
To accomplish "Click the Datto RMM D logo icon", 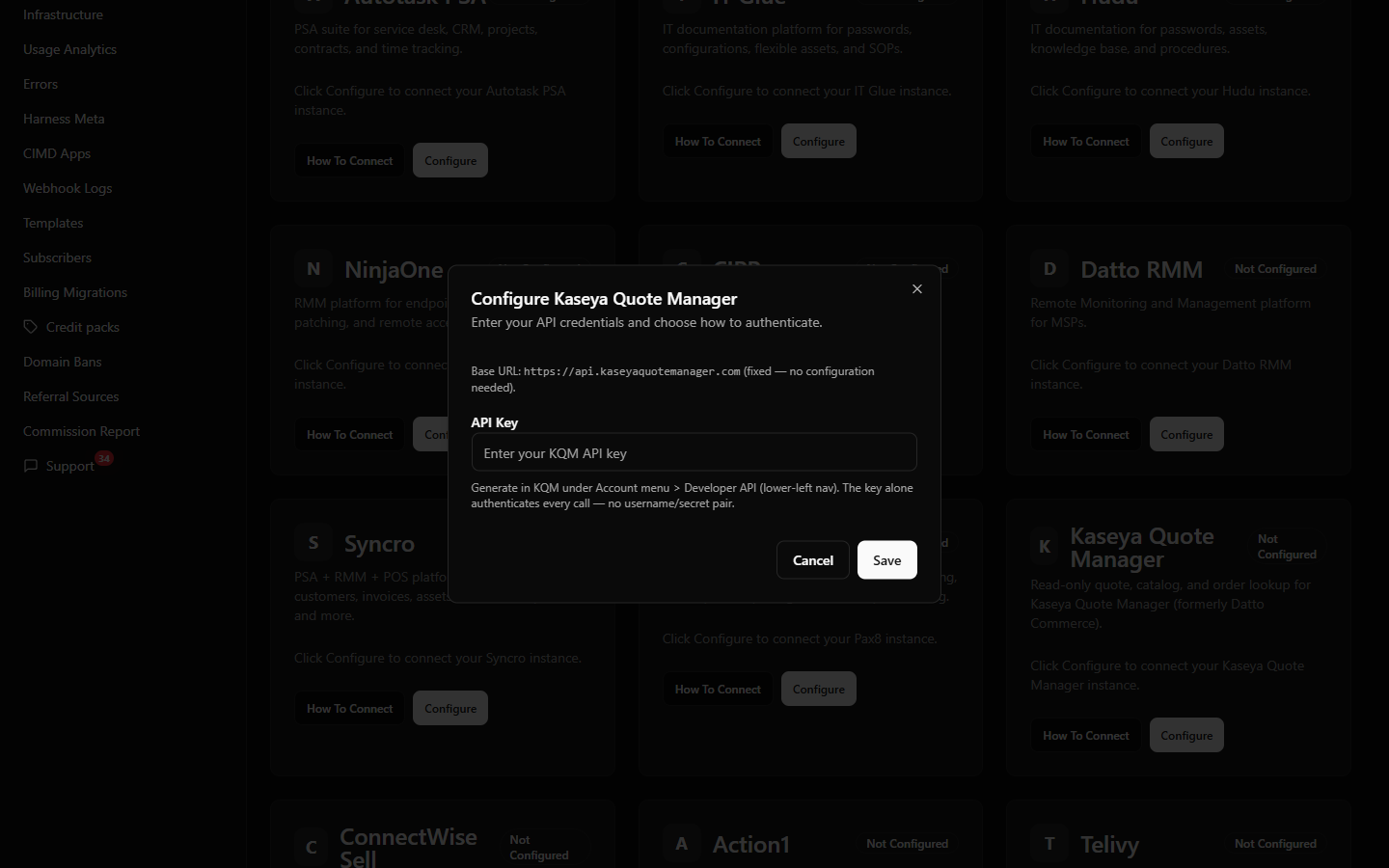I will (x=1049, y=269).
